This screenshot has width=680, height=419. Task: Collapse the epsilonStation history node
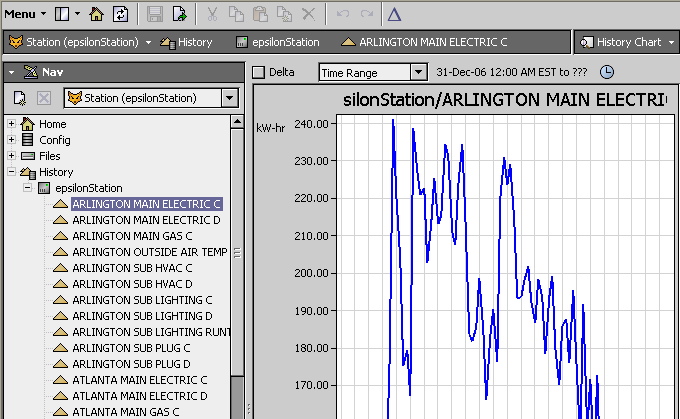(x=27, y=188)
